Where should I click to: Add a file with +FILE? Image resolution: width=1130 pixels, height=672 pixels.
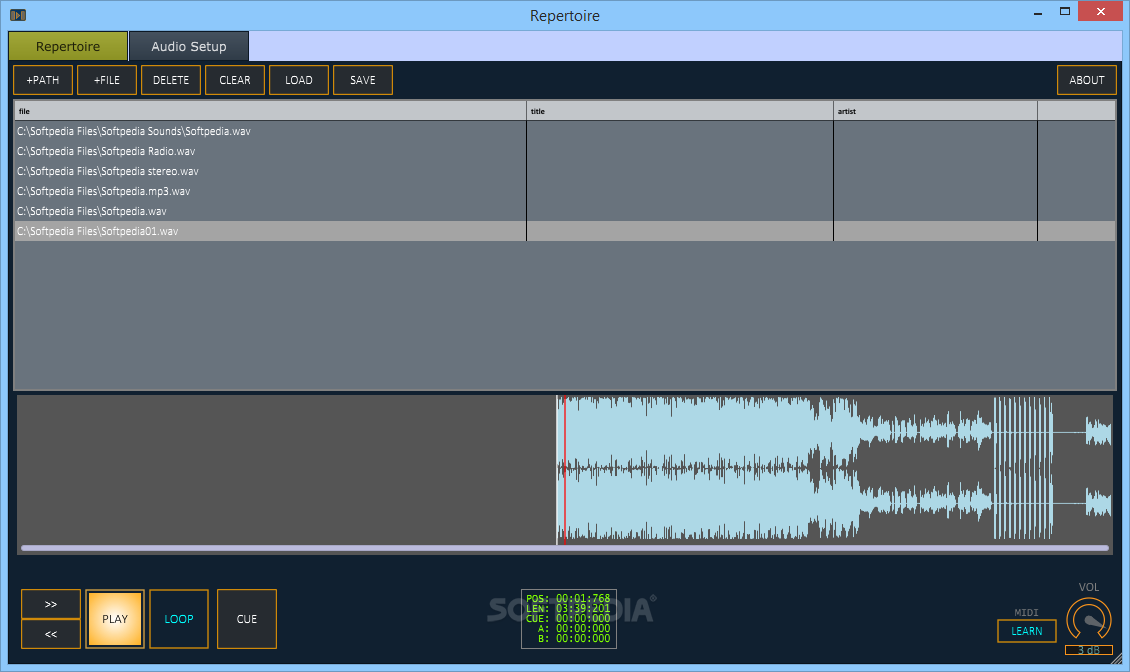[x=107, y=80]
